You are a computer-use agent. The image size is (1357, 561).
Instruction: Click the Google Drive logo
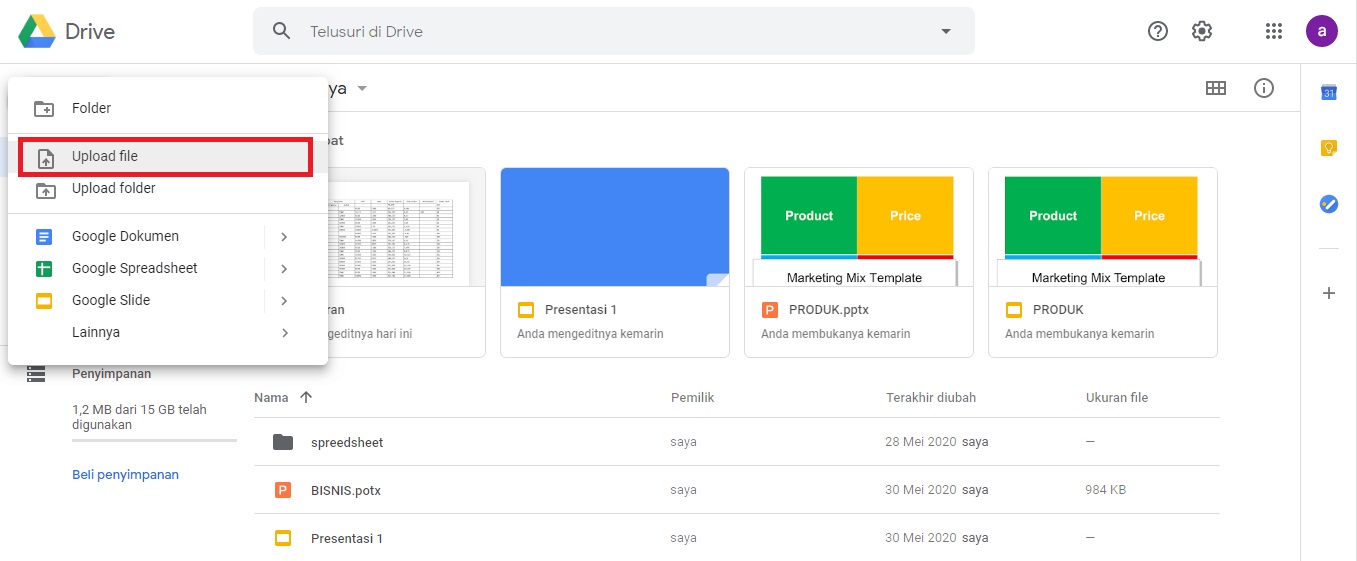point(37,31)
